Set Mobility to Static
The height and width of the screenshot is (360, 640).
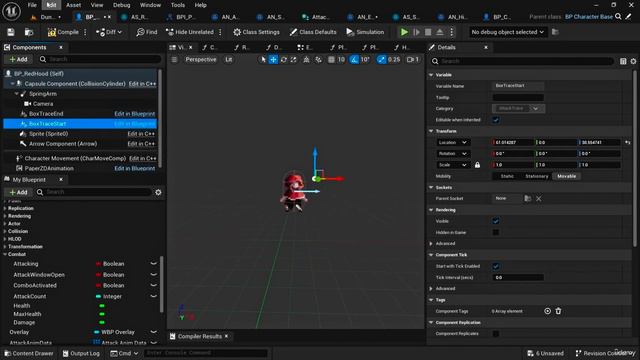click(x=507, y=176)
